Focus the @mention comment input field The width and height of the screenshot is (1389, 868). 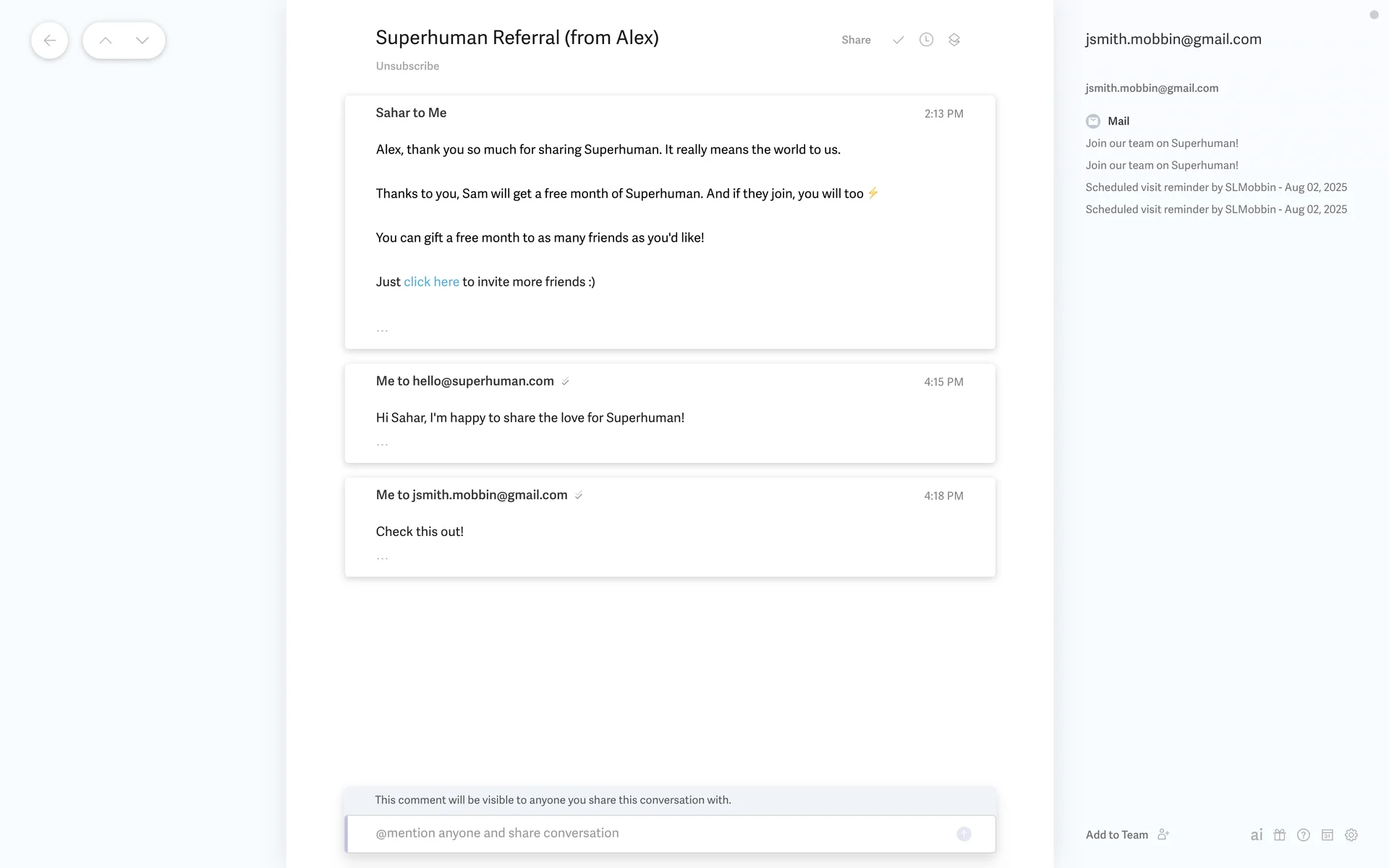coord(651,833)
